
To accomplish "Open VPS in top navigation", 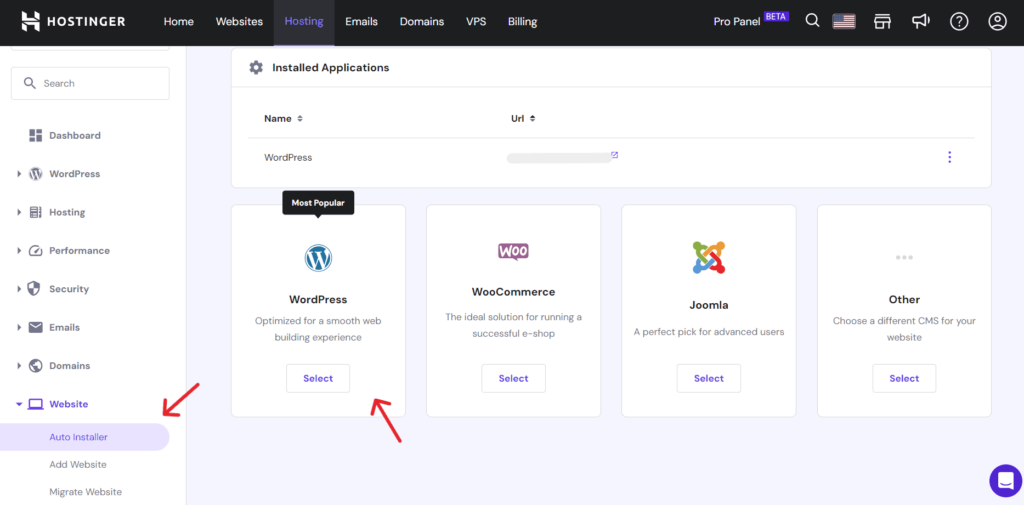I will pyautogui.click(x=476, y=22).
